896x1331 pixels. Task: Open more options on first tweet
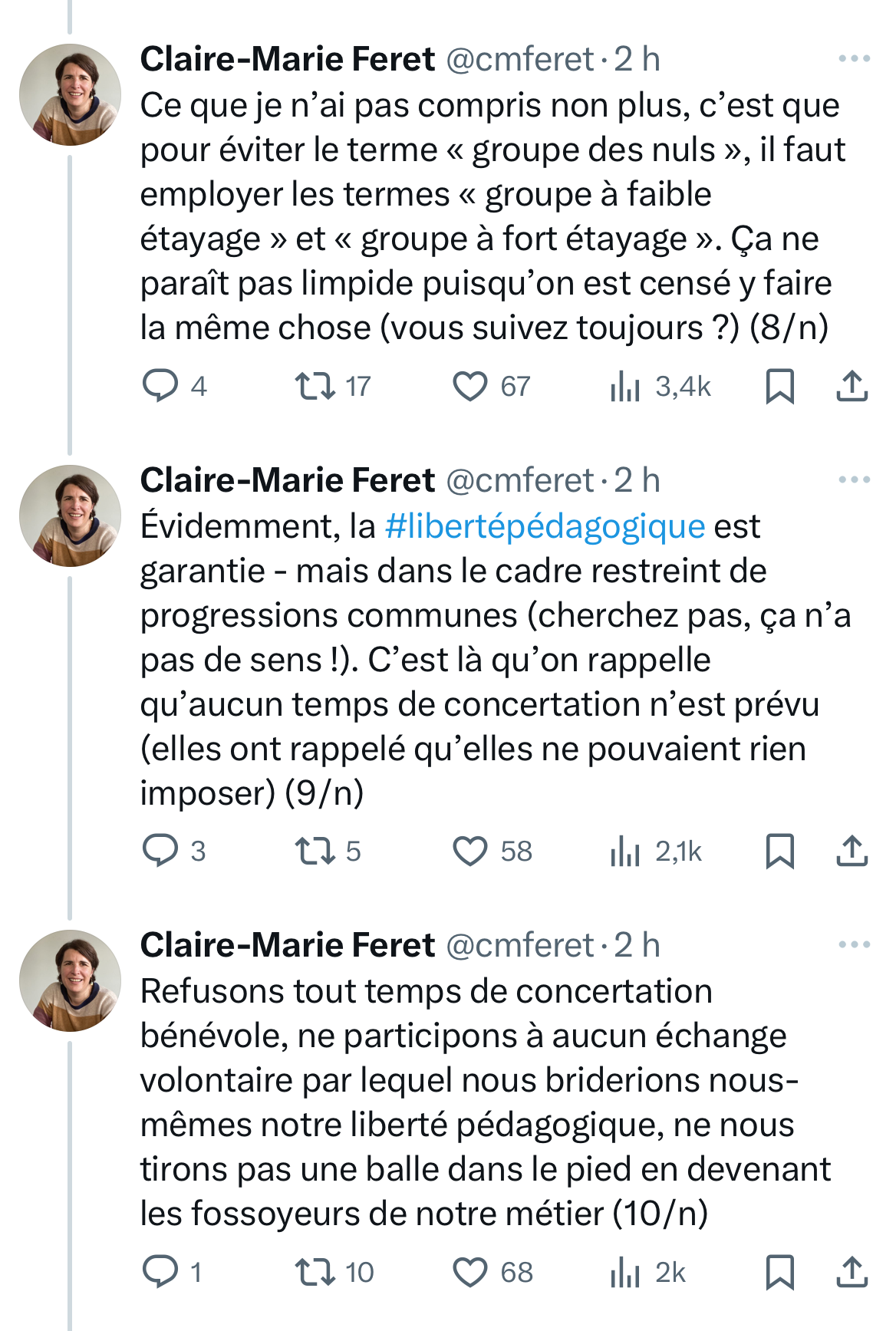point(854,59)
